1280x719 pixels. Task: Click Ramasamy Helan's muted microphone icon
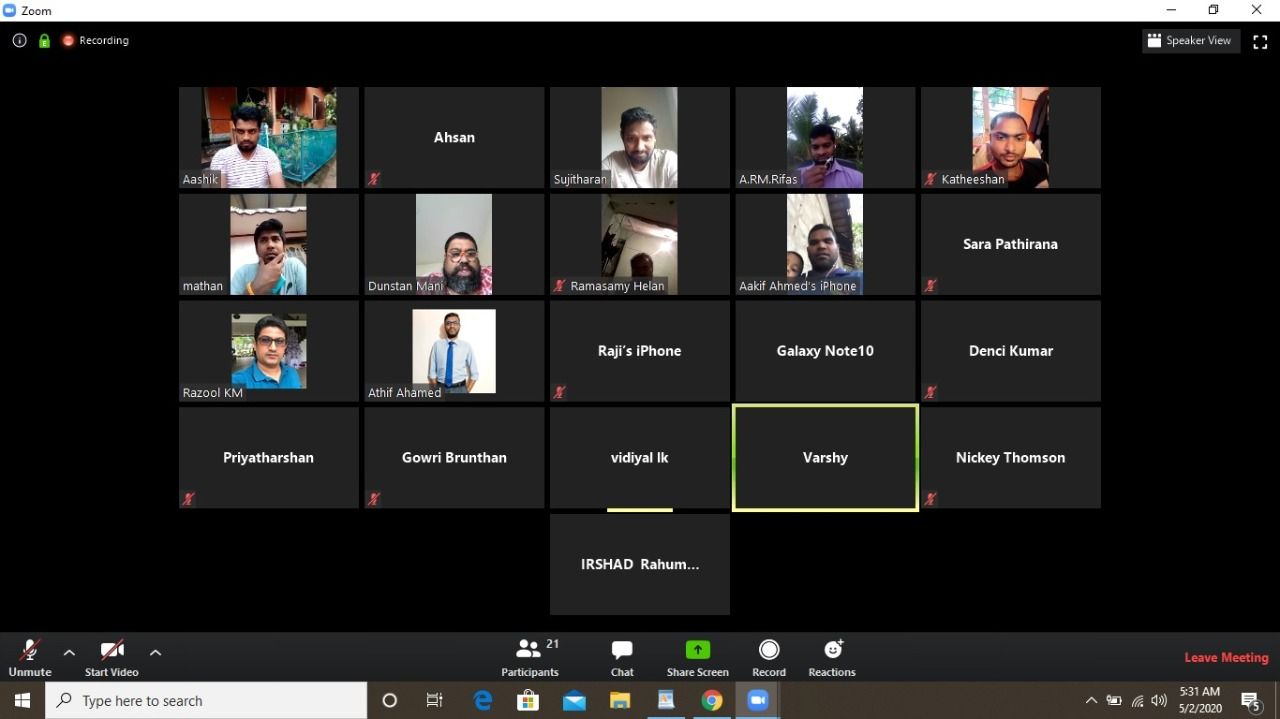click(560, 286)
